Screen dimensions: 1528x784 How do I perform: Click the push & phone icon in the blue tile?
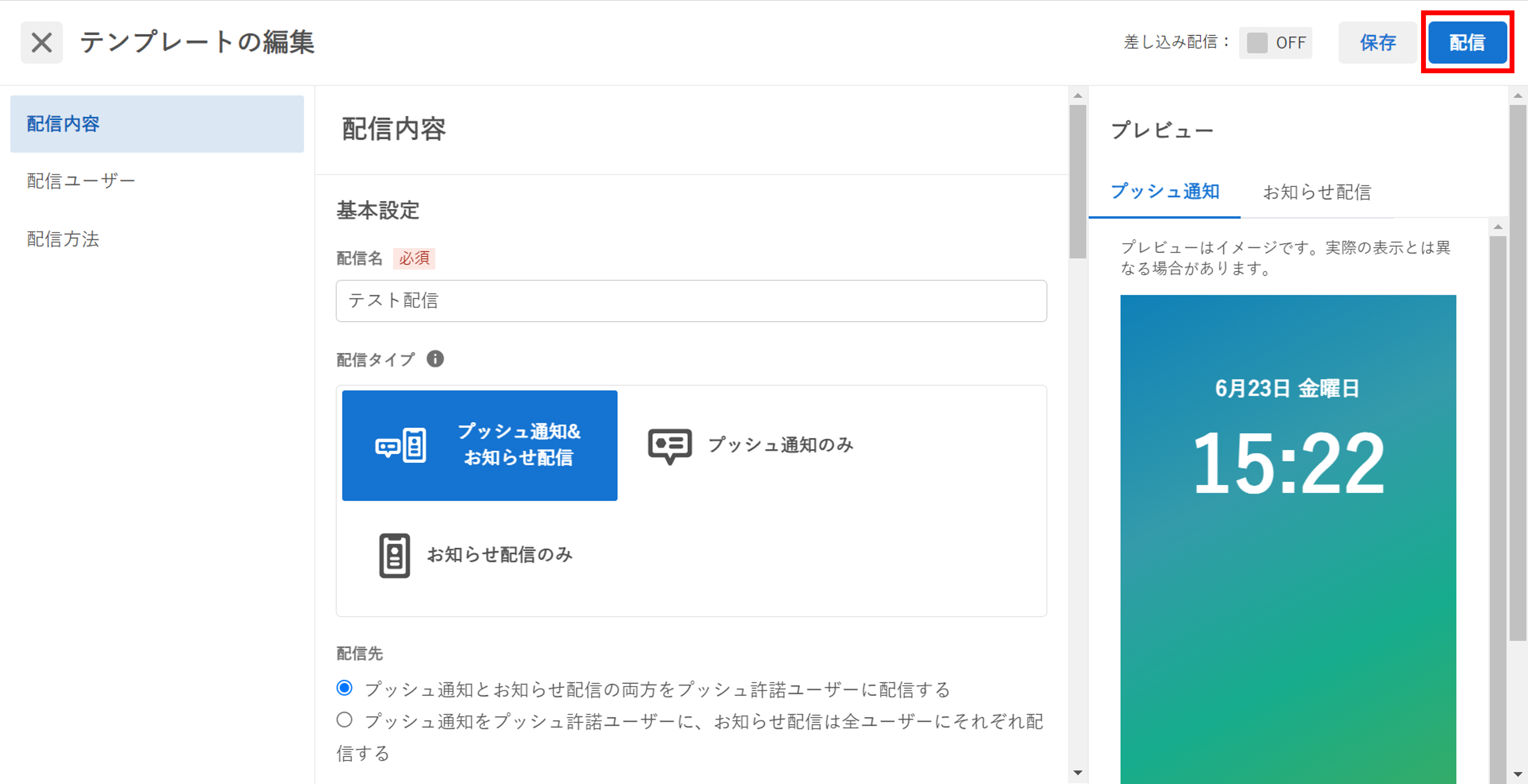tap(401, 445)
